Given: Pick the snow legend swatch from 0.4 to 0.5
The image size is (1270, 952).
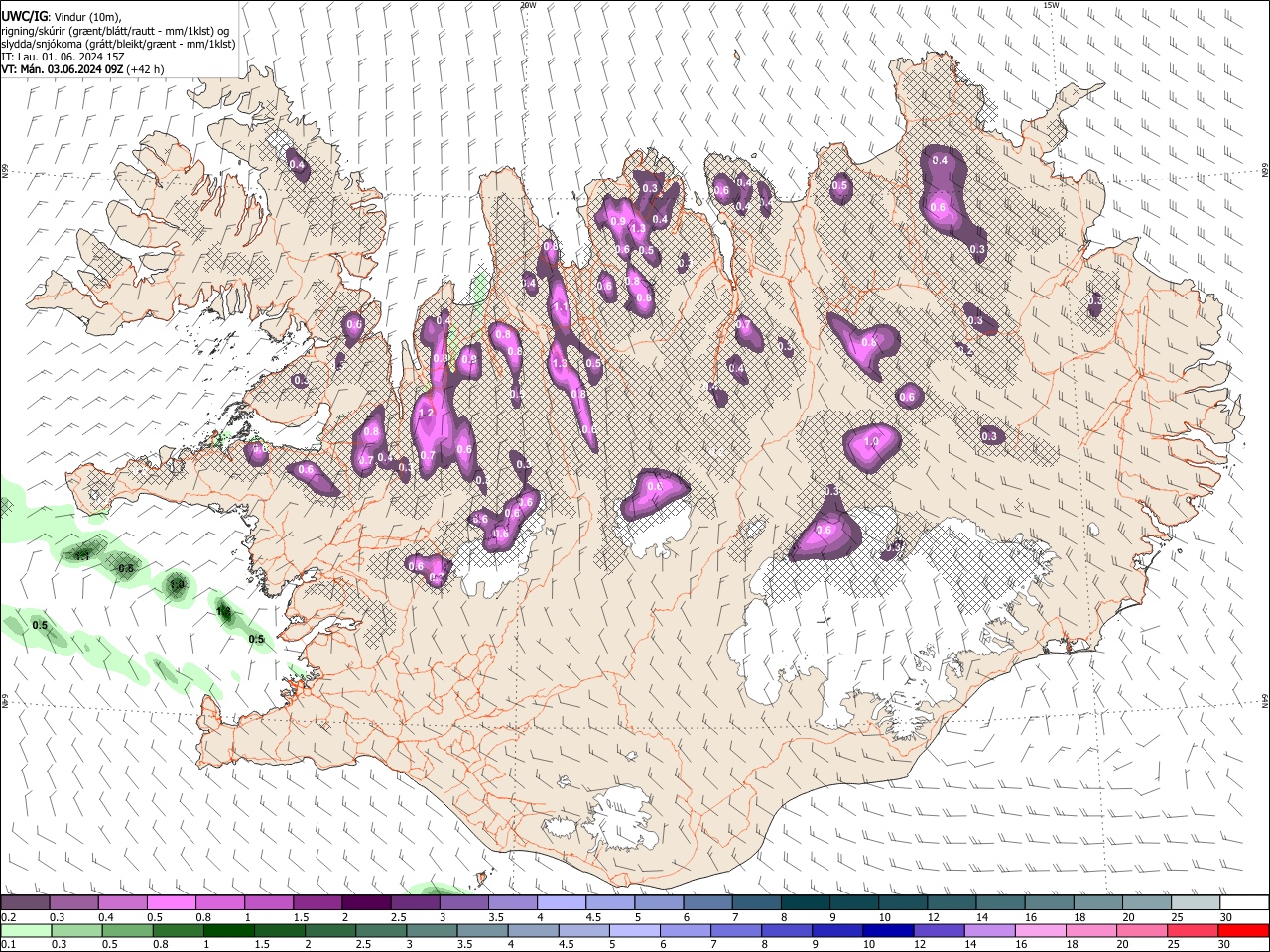Looking at the screenshot, I should point(122,903).
